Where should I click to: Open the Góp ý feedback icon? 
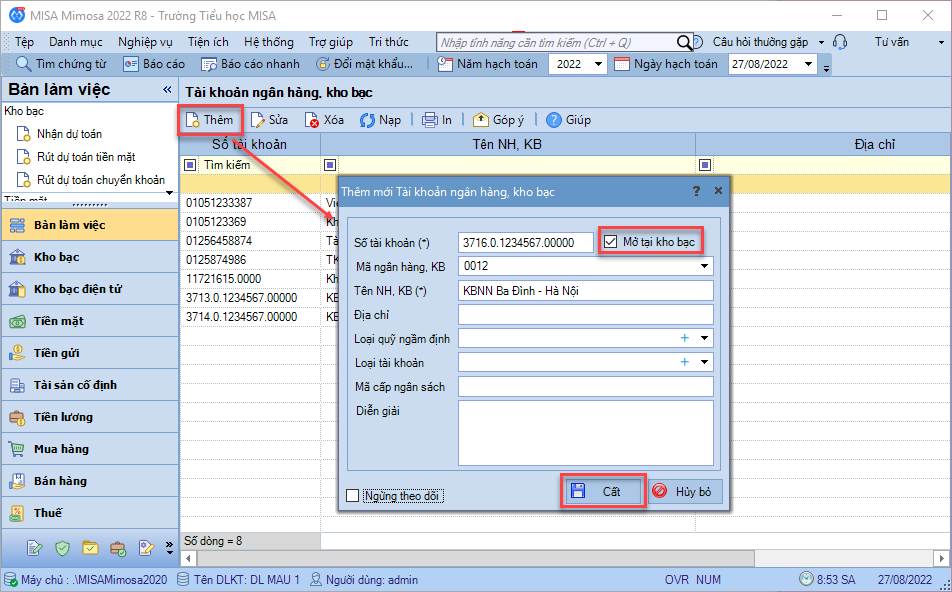click(x=481, y=120)
